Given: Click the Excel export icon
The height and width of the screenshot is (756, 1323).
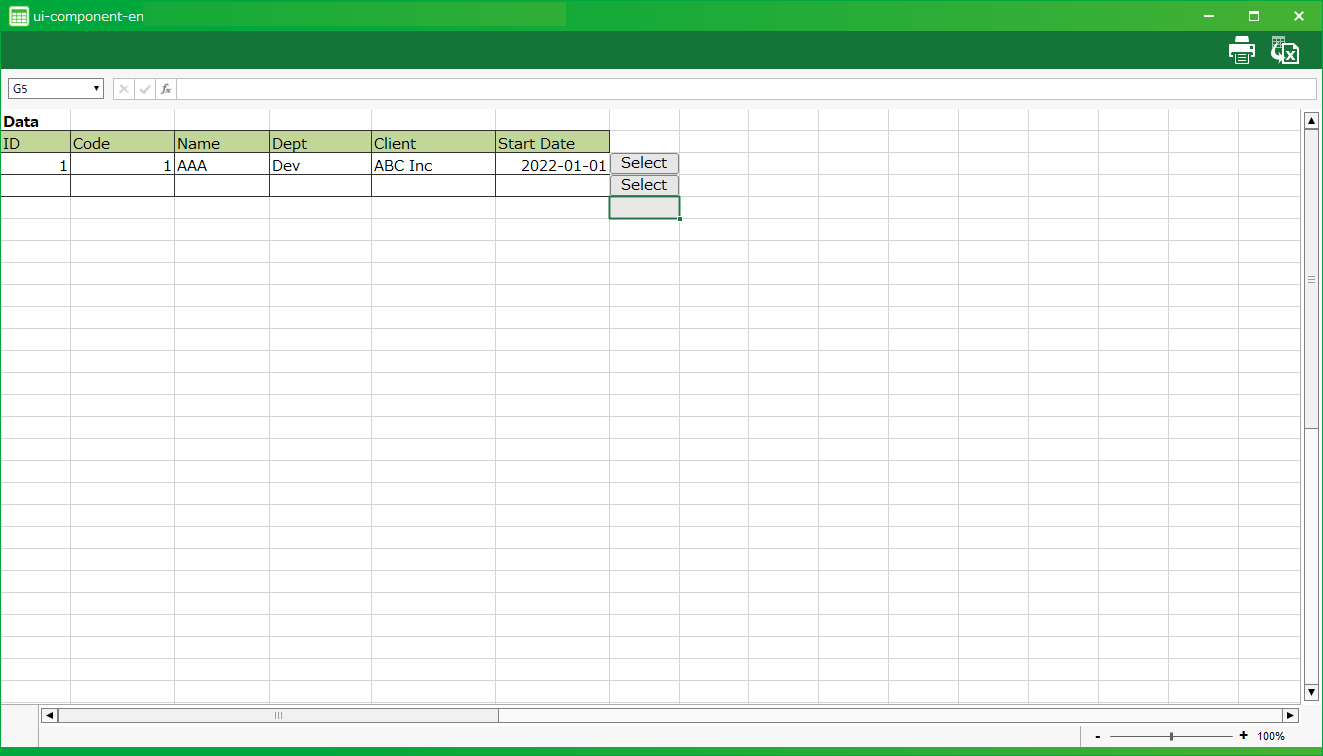Looking at the screenshot, I should pos(1284,50).
